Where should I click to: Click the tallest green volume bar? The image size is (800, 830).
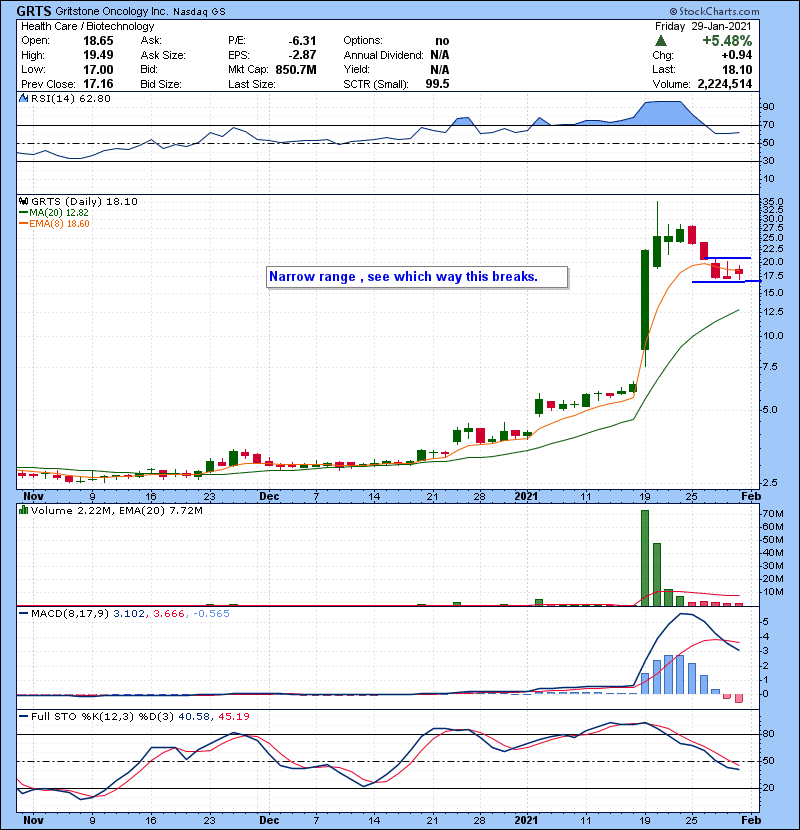tap(645, 558)
